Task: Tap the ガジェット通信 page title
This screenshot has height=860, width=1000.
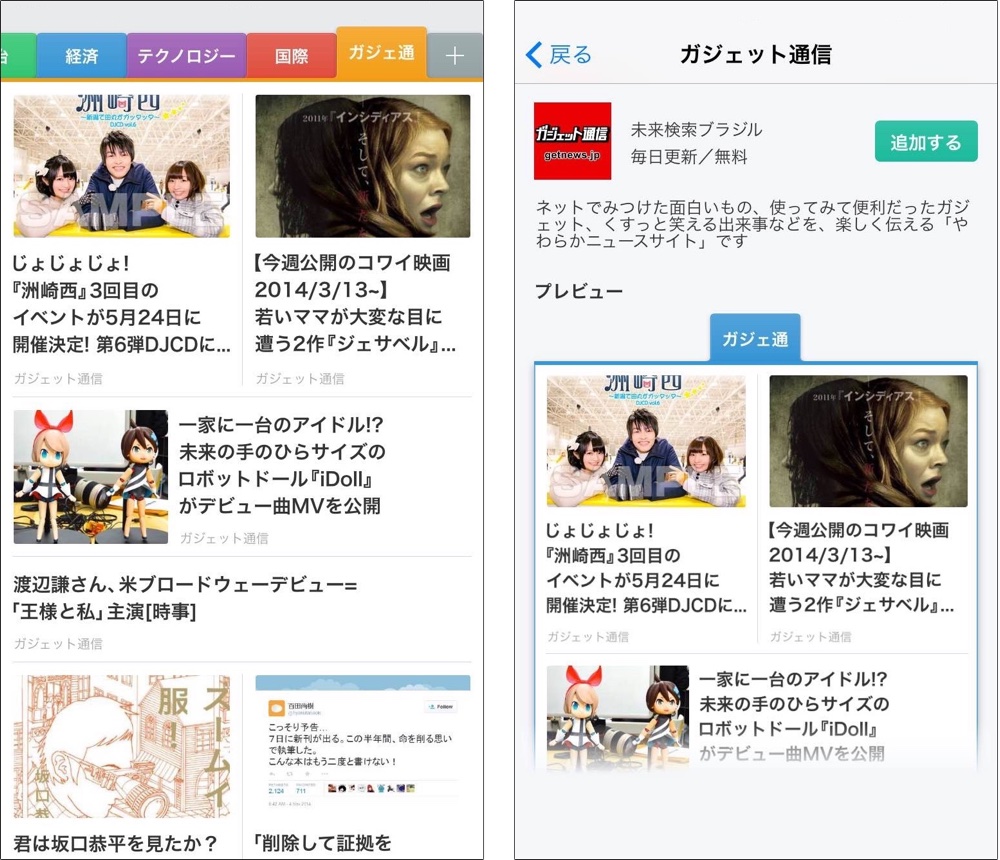Action: [756, 54]
